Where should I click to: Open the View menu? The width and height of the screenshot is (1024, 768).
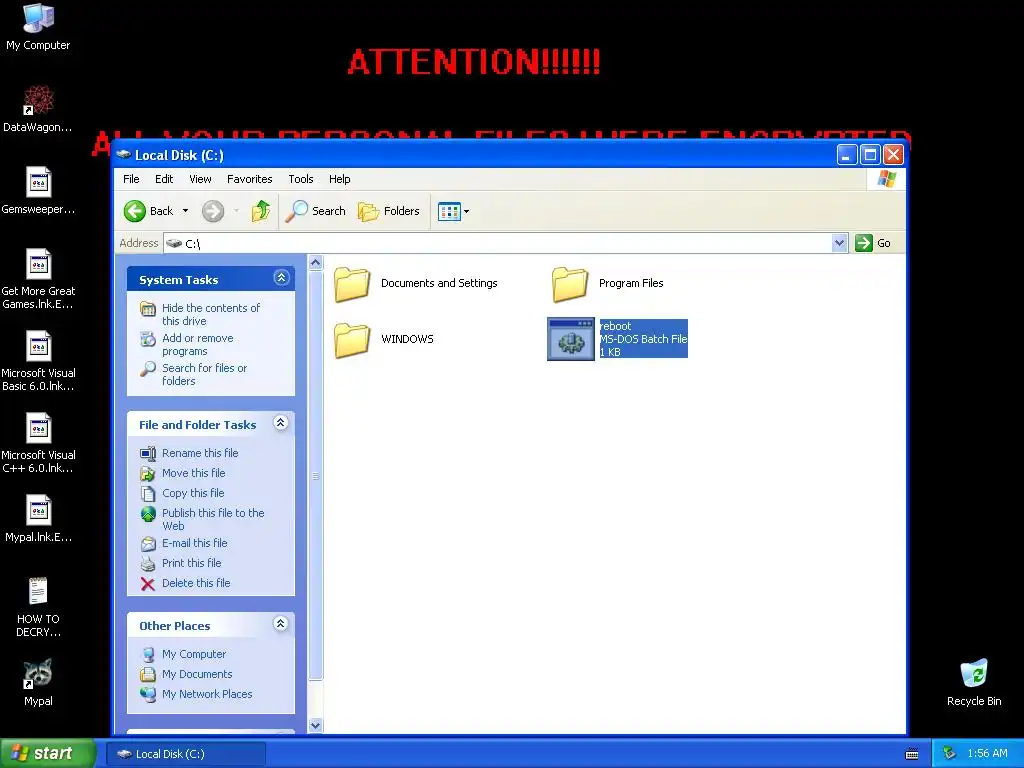click(x=200, y=179)
